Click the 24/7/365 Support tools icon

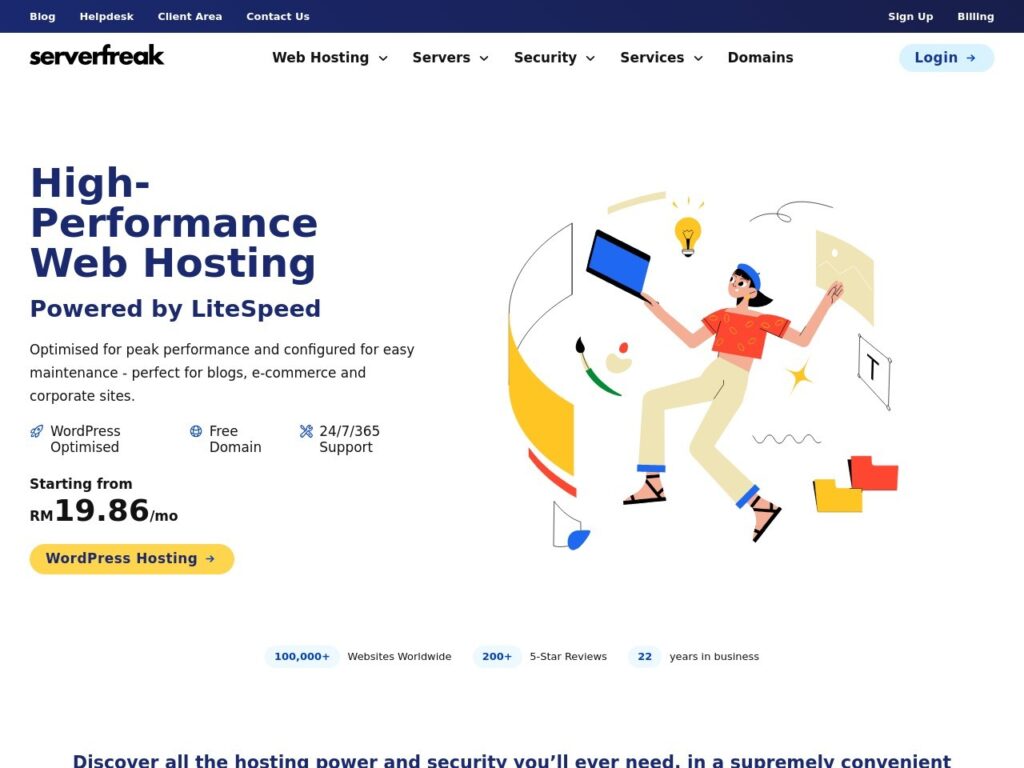click(x=306, y=432)
